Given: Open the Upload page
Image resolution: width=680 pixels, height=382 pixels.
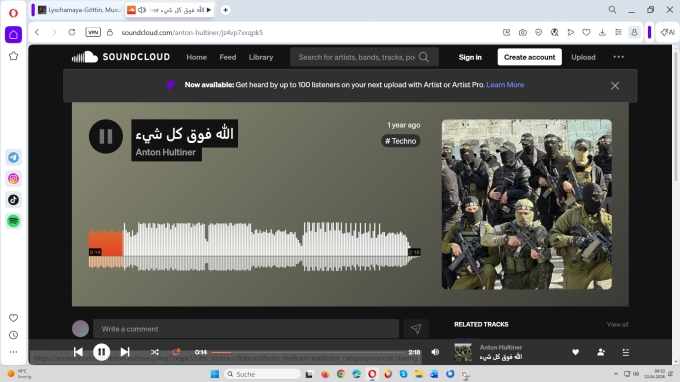Looking at the screenshot, I should tap(583, 57).
